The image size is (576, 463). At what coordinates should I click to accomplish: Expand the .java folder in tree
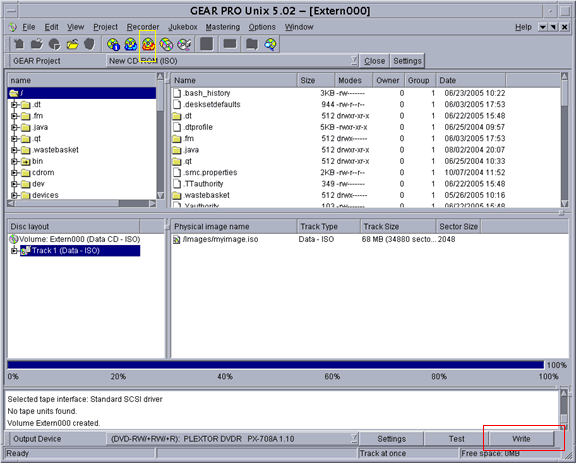tap(14, 128)
